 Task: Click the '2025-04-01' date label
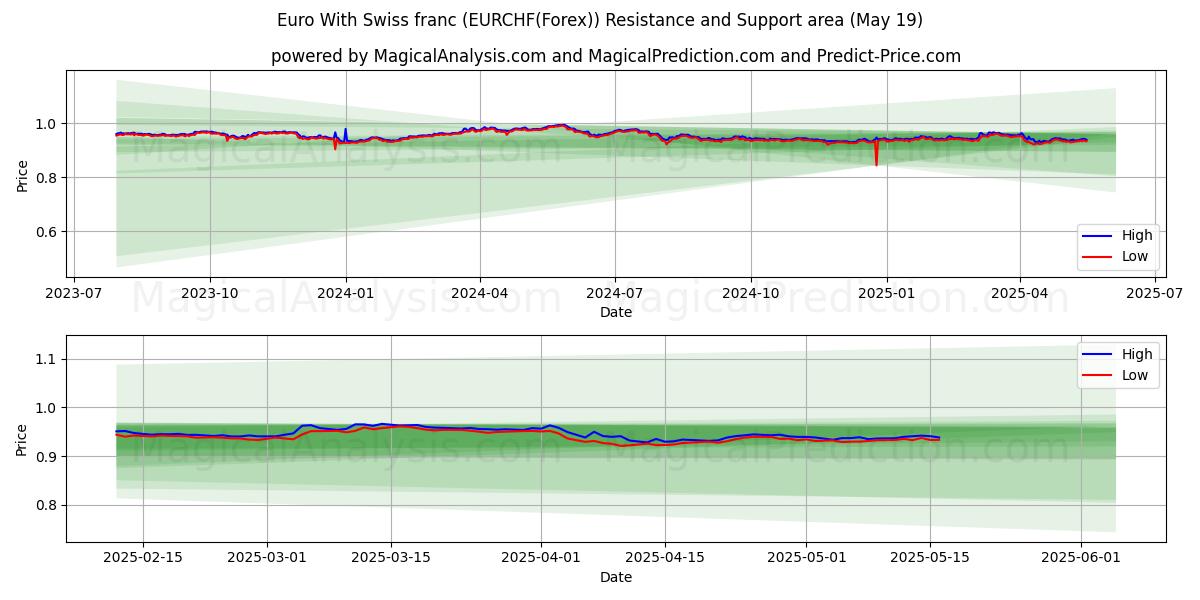click(541, 559)
